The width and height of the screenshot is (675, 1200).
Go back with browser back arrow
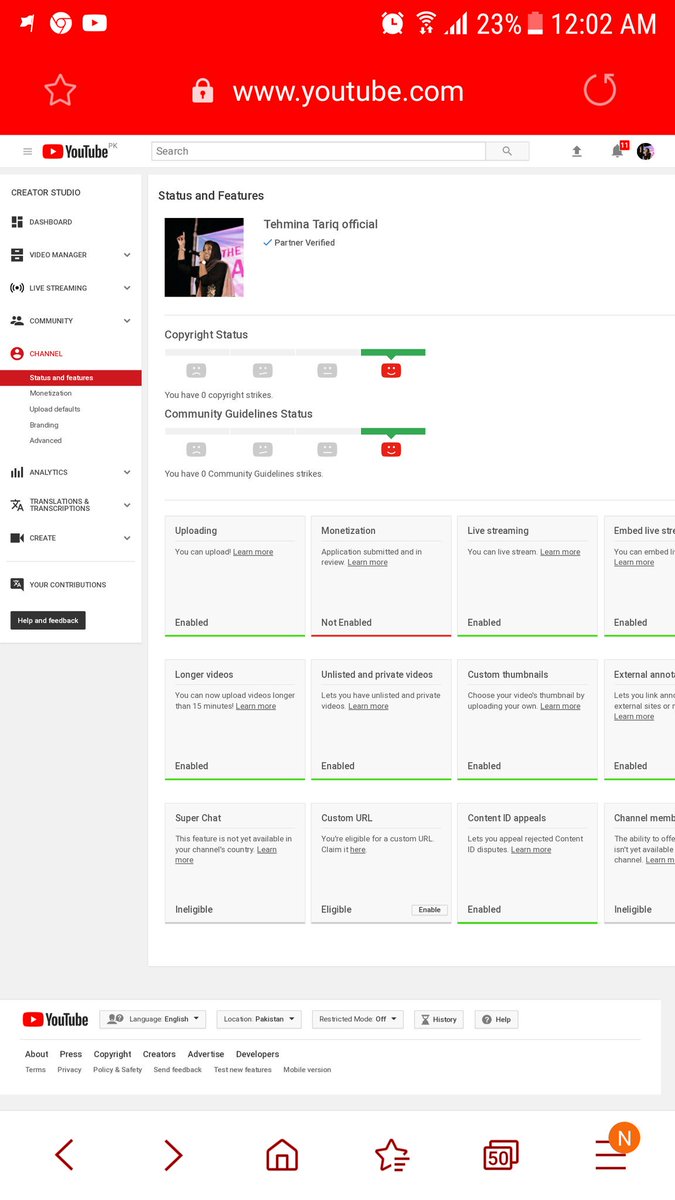[64, 1155]
